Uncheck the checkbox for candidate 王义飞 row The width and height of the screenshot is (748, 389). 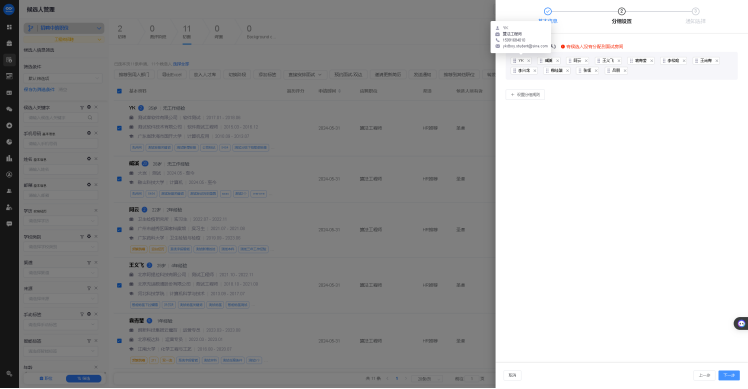pyautogui.click(x=119, y=285)
